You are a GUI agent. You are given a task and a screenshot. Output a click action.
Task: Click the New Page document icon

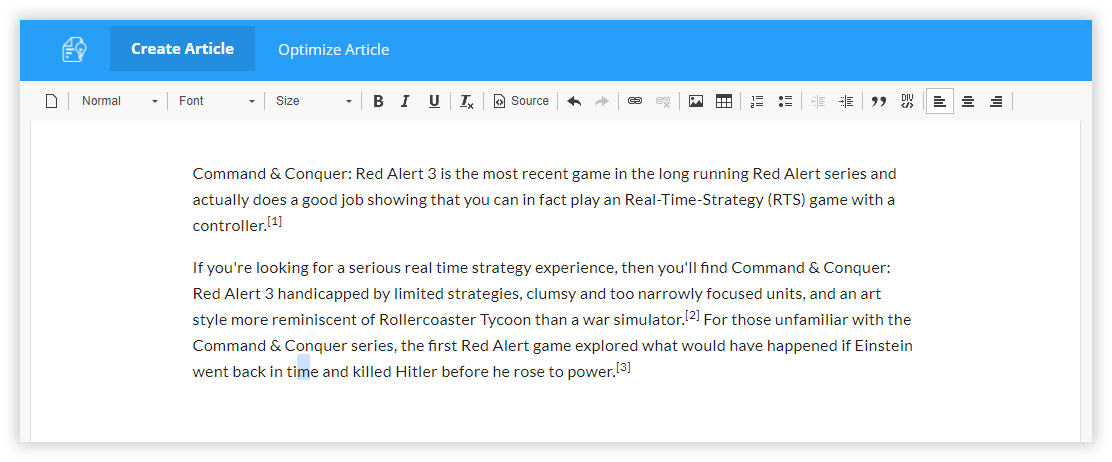point(51,101)
